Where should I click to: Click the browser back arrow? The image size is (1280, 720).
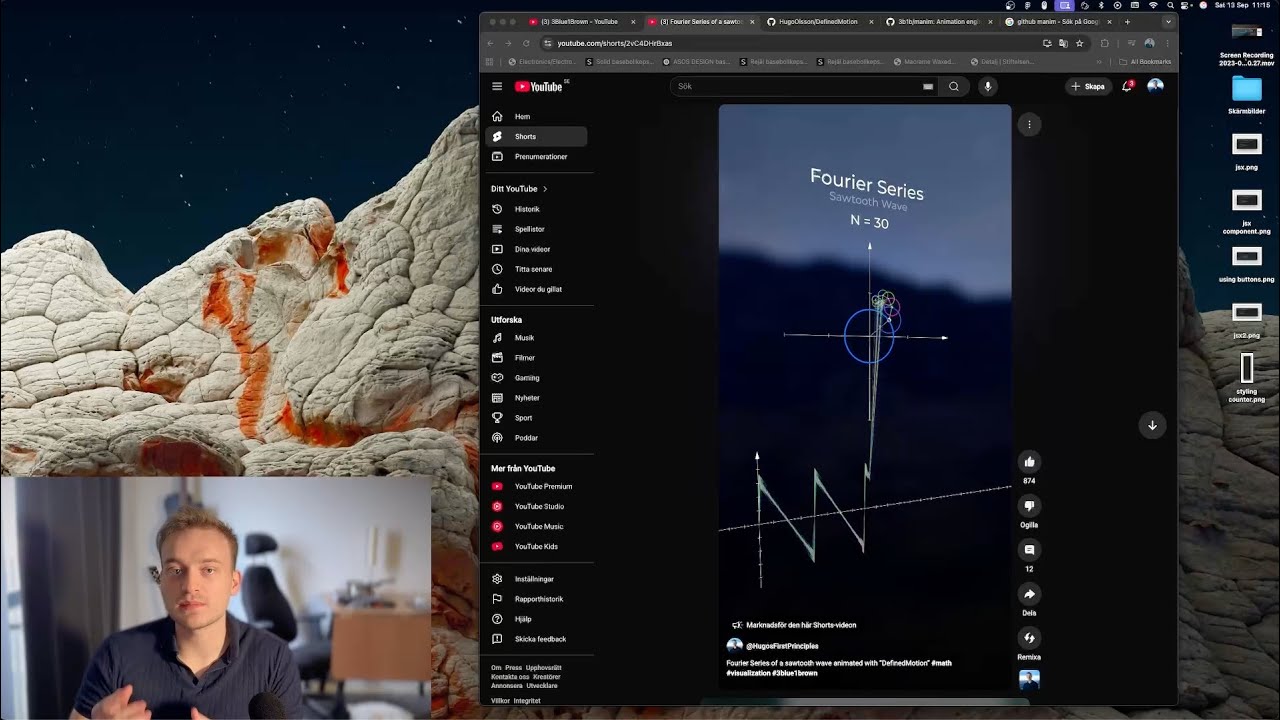490,43
